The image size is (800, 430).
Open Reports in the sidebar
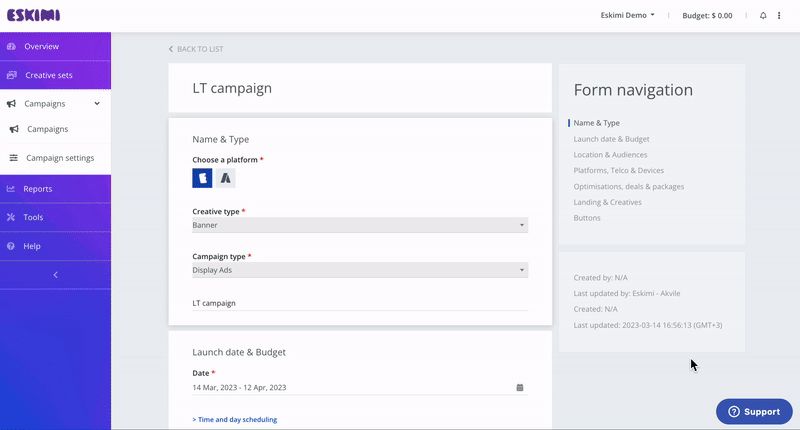click(x=55, y=189)
